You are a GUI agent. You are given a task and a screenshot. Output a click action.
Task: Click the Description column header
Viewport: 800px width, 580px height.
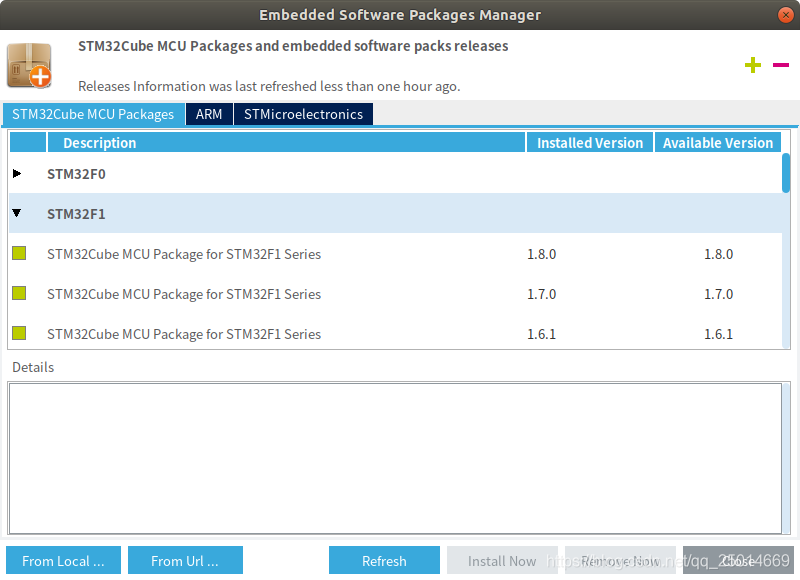click(x=99, y=142)
